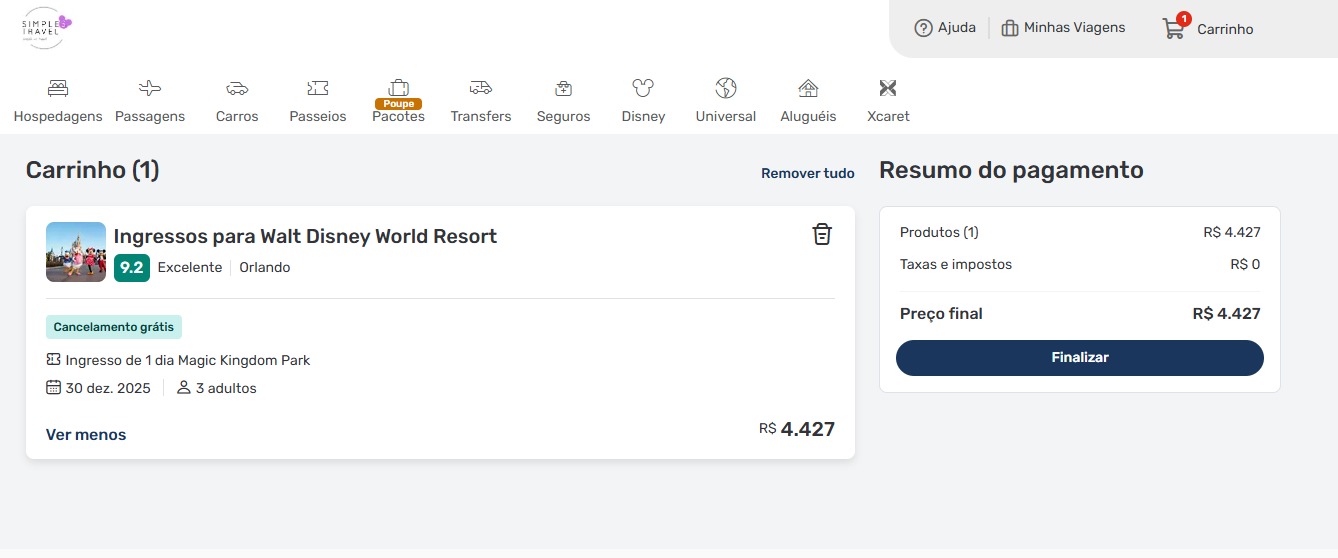Image resolution: width=1338 pixels, height=558 pixels.
Task: Select the Aluguéis house icon
Action: pyautogui.click(x=808, y=88)
